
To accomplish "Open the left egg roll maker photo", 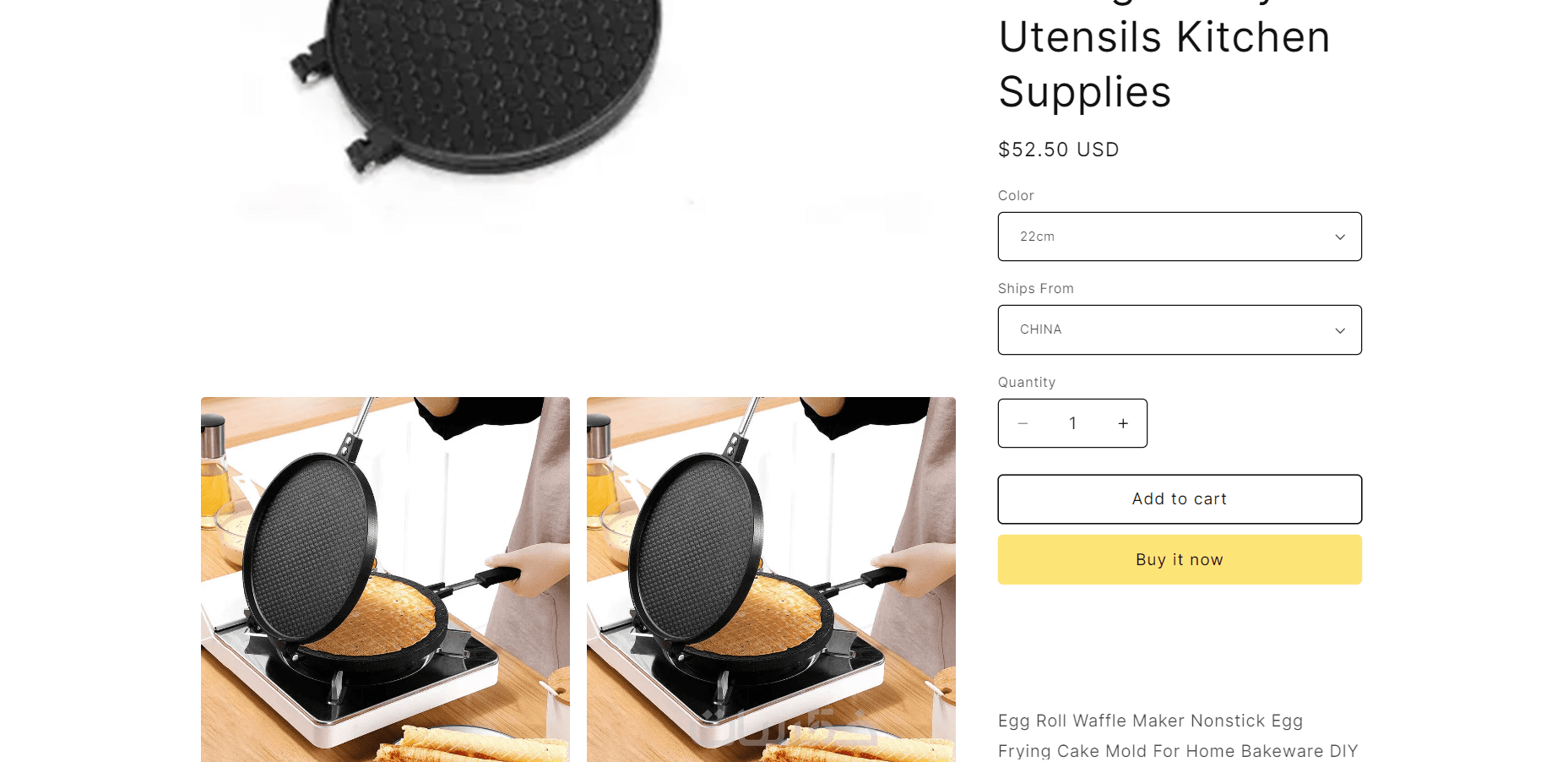I will click(385, 580).
